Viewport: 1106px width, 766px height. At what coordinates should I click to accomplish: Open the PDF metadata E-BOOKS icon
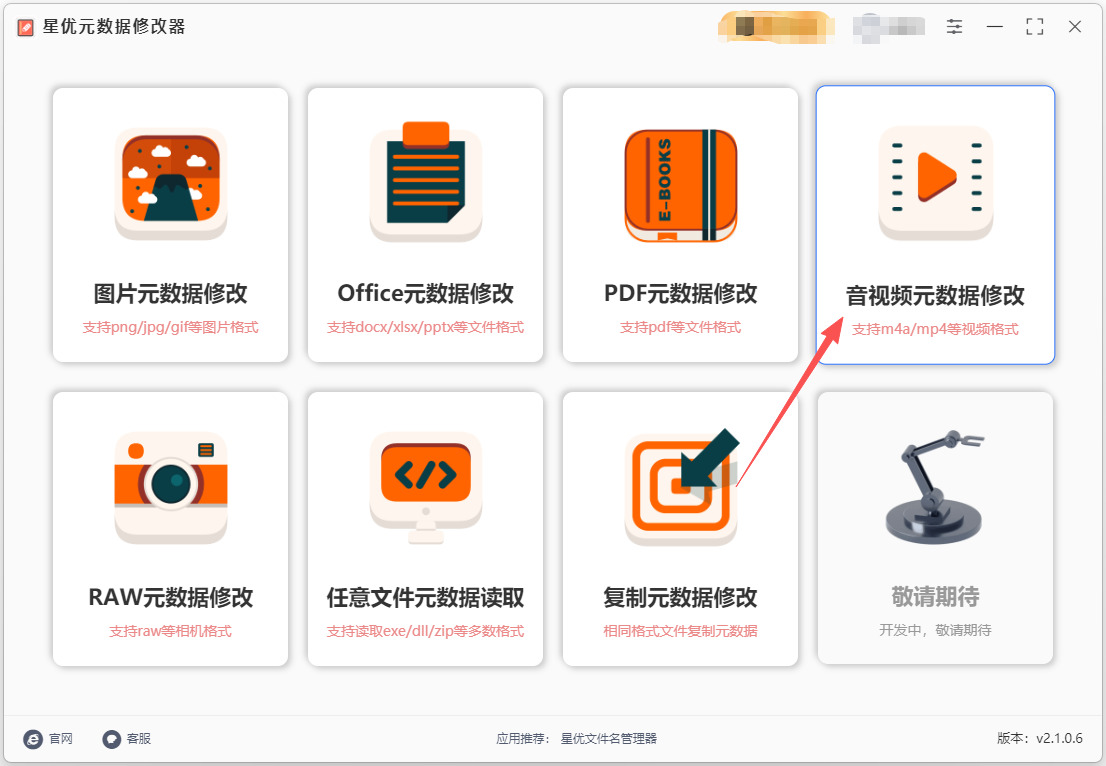(x=681, y=185)
